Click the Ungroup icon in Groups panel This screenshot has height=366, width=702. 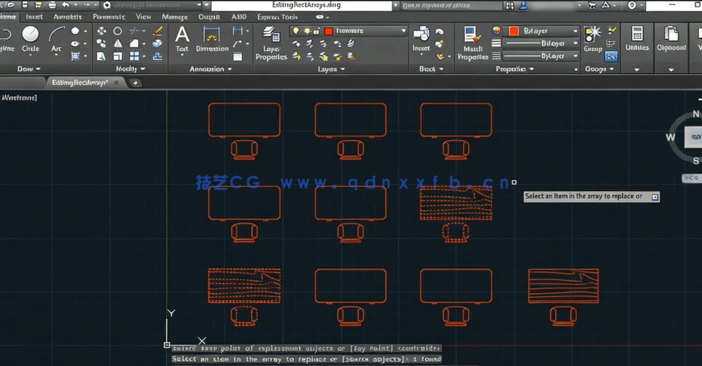[612, 30]
